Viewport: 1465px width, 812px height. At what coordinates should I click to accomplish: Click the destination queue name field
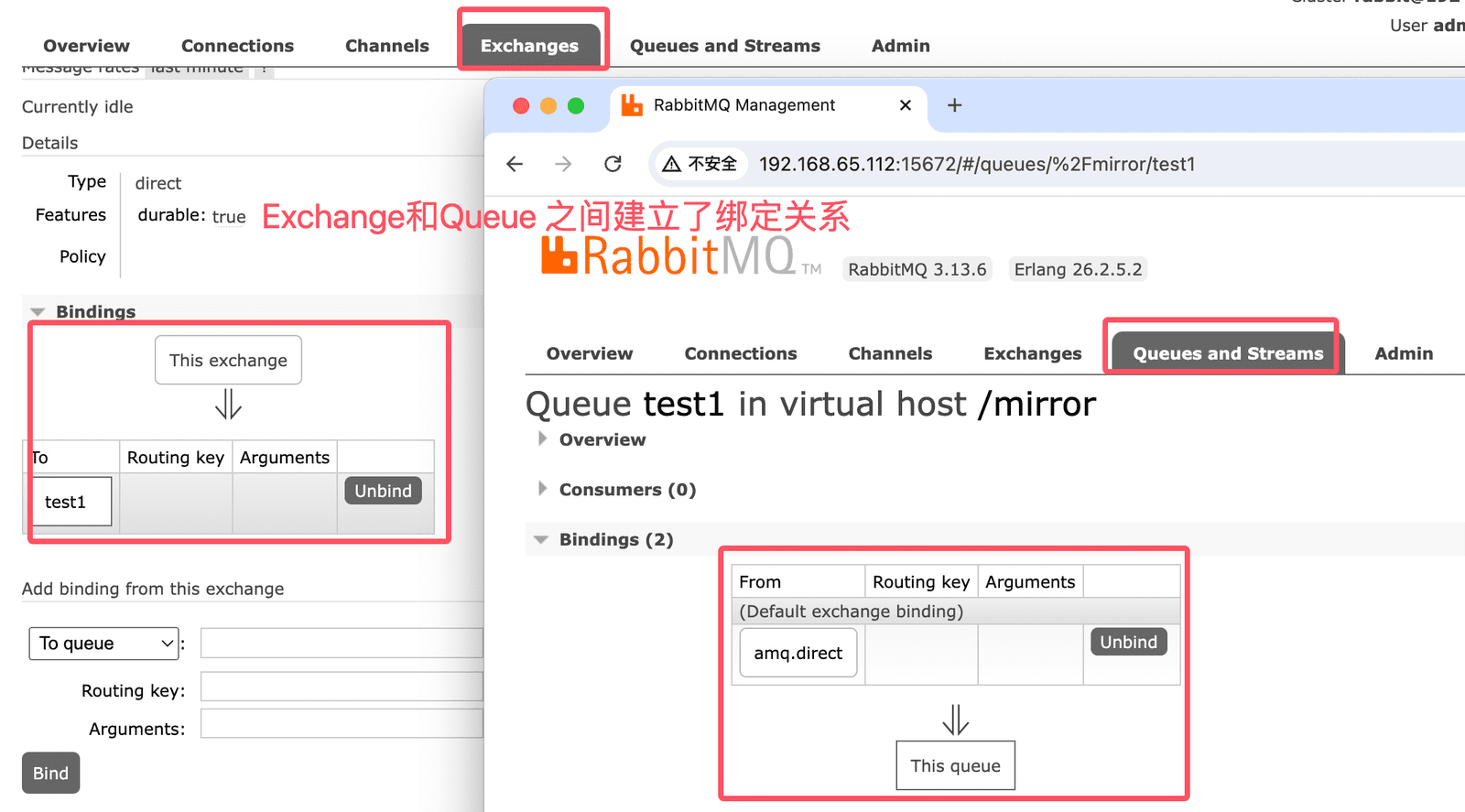(342, 644)
